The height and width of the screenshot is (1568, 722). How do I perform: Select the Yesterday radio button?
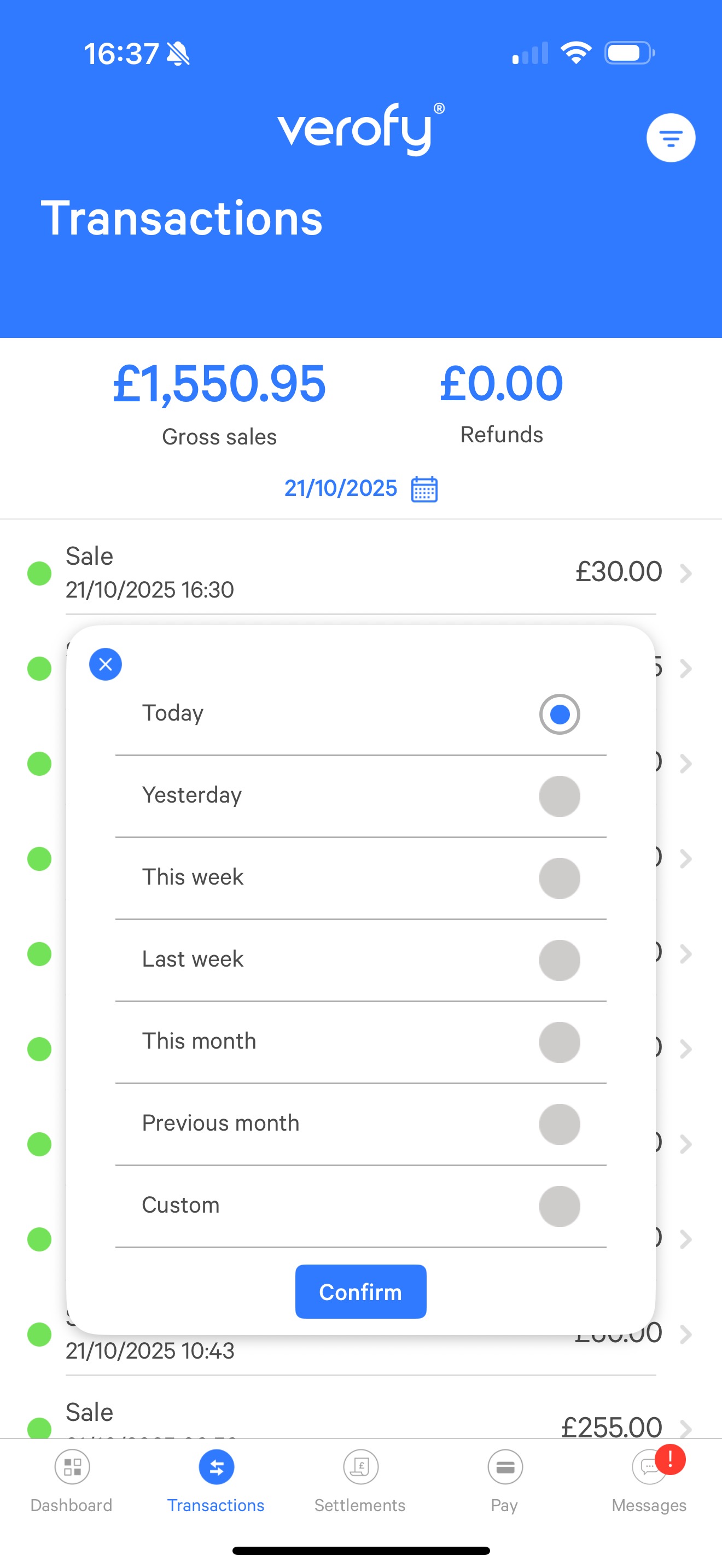559,796
